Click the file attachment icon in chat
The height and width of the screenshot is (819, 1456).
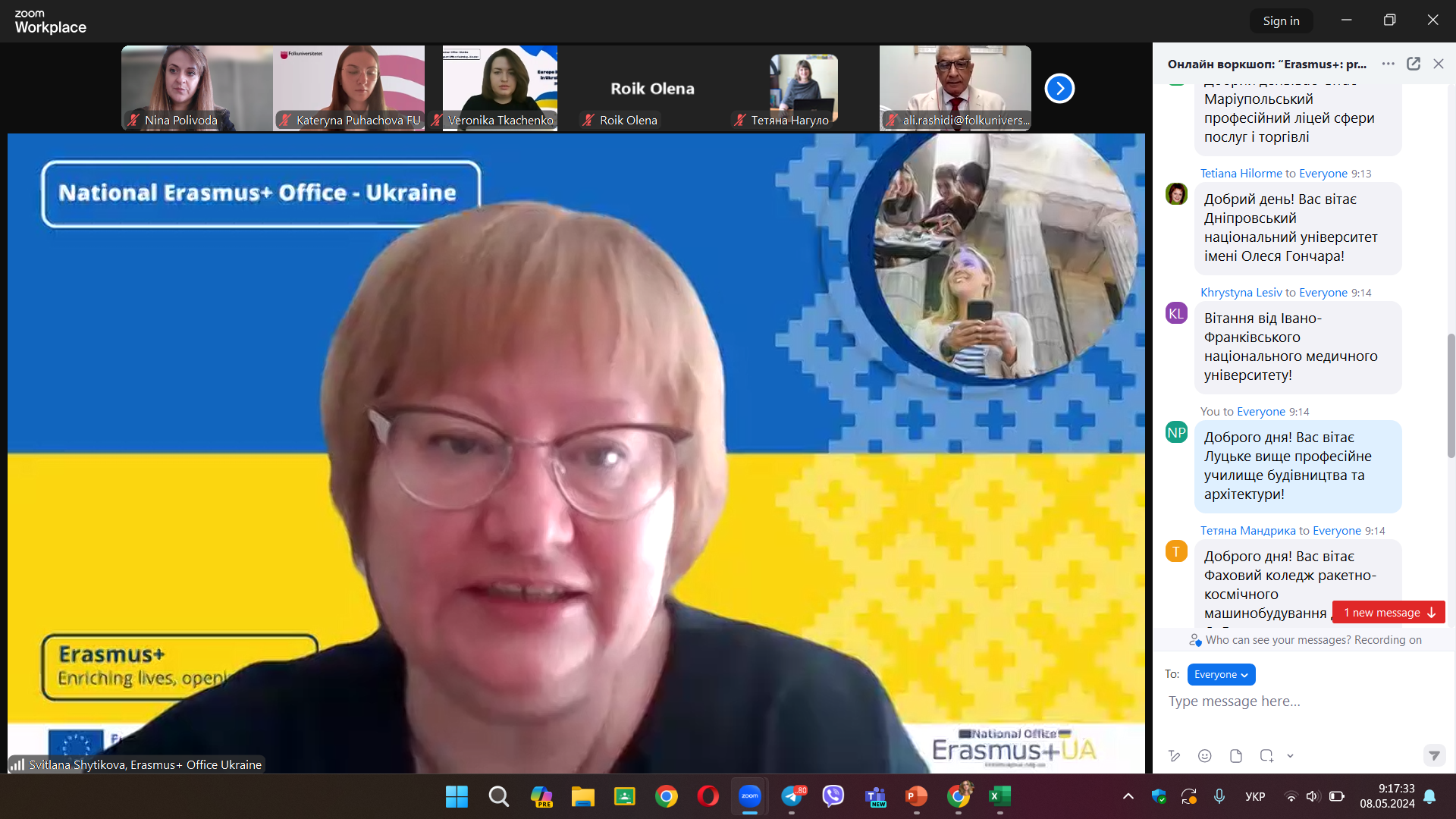[x=1235, y=755]
